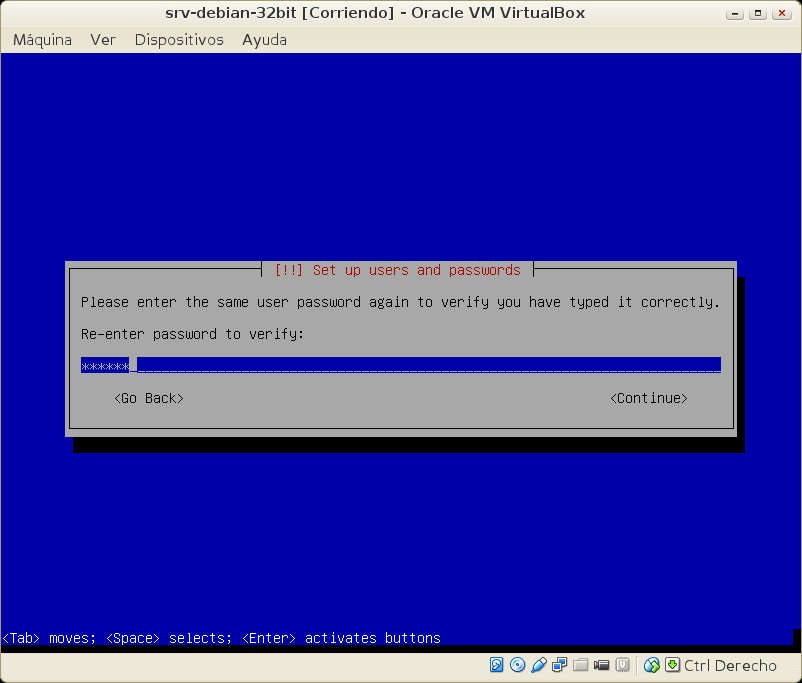Close the srv-debian-32bit VM window
Screen dimensions: 802x683
point(782,13)
